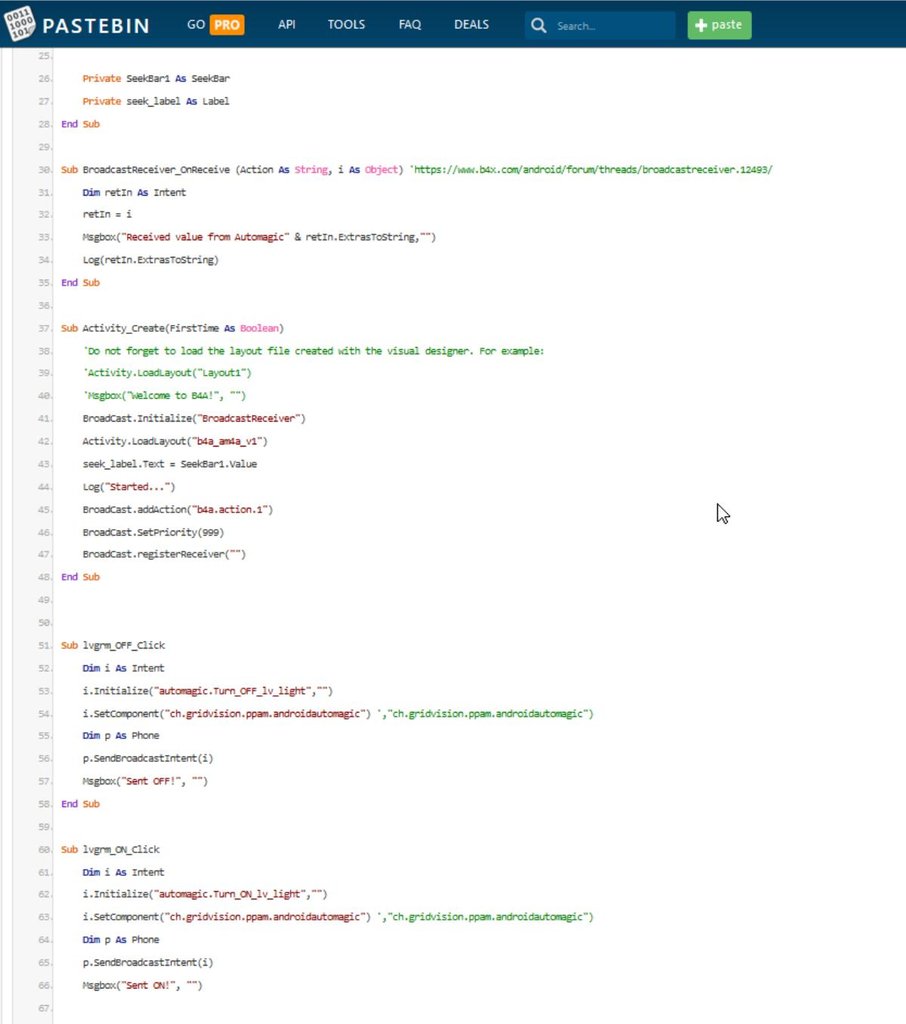Screen dimensions: 906x1024
Task: Click the green plus icon on paste button
Action: point(700,25)
